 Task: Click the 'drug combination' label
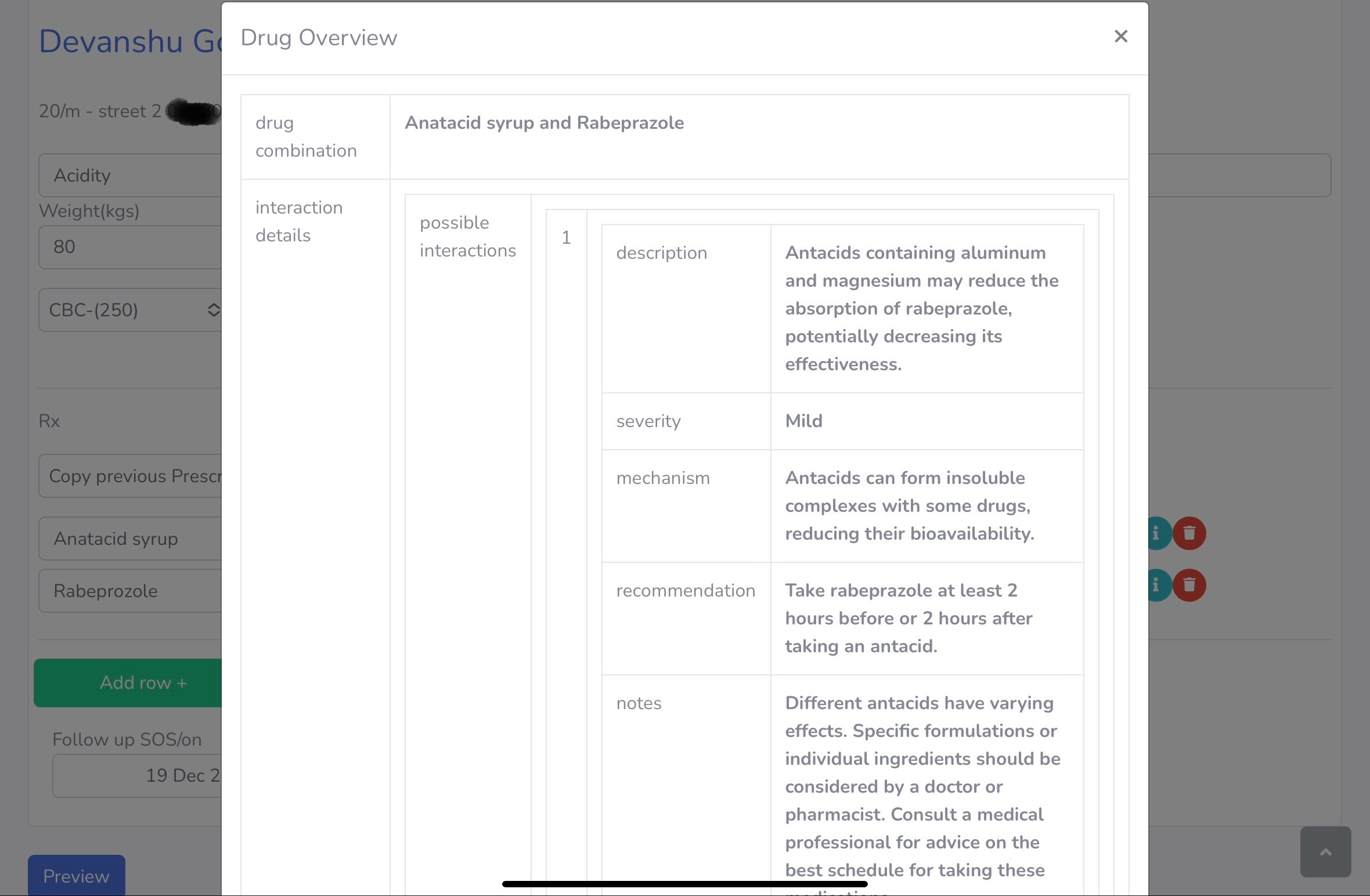(x=306, y=137)
